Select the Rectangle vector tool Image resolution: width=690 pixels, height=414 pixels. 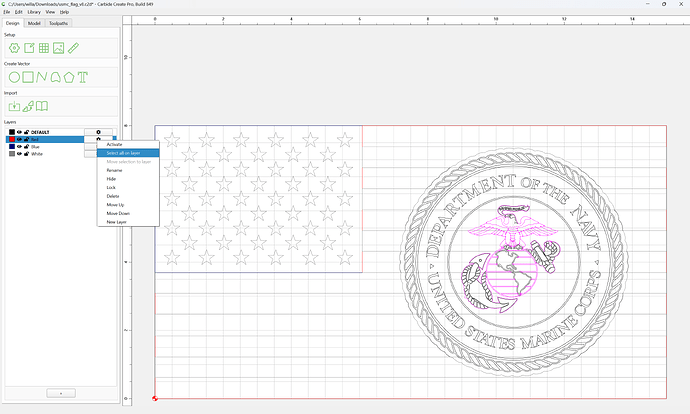pos(28,77)
